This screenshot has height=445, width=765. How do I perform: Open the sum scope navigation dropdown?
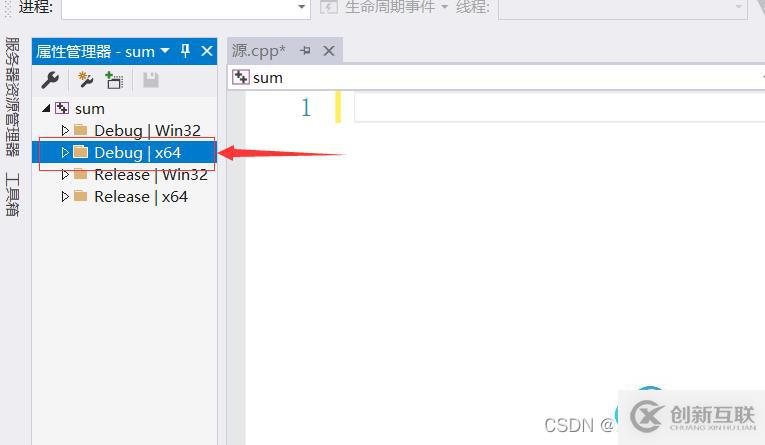[496, 78]
